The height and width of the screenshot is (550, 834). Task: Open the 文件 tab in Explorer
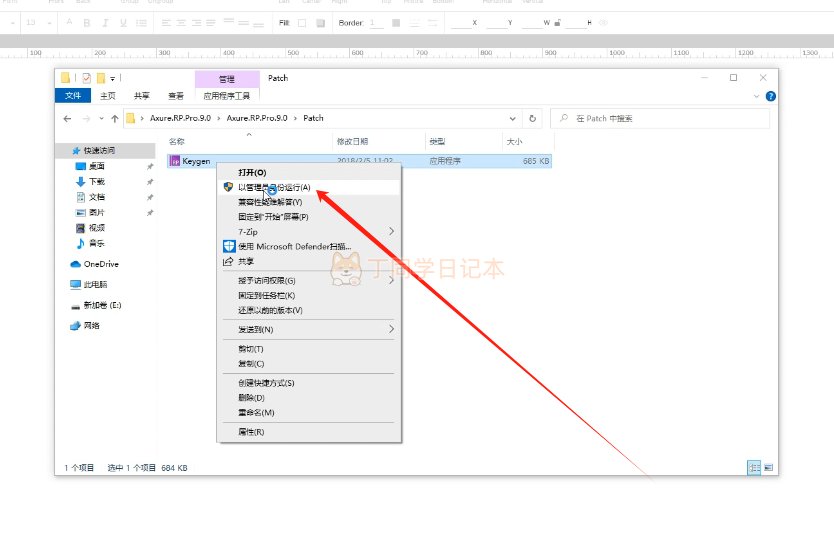click(x=73, y=96)
